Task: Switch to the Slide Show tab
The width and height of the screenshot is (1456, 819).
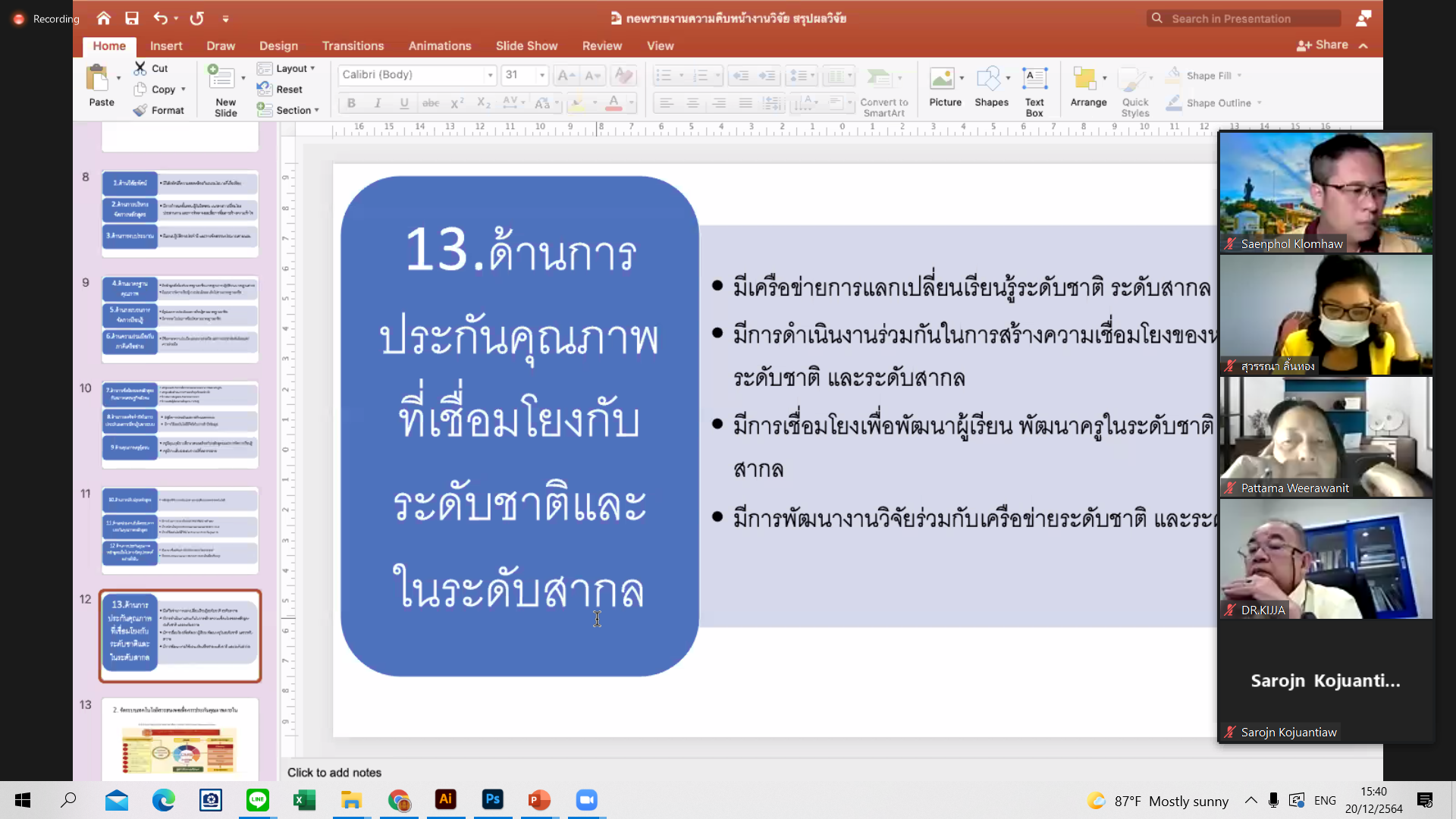Action: [x=526, y=45]
